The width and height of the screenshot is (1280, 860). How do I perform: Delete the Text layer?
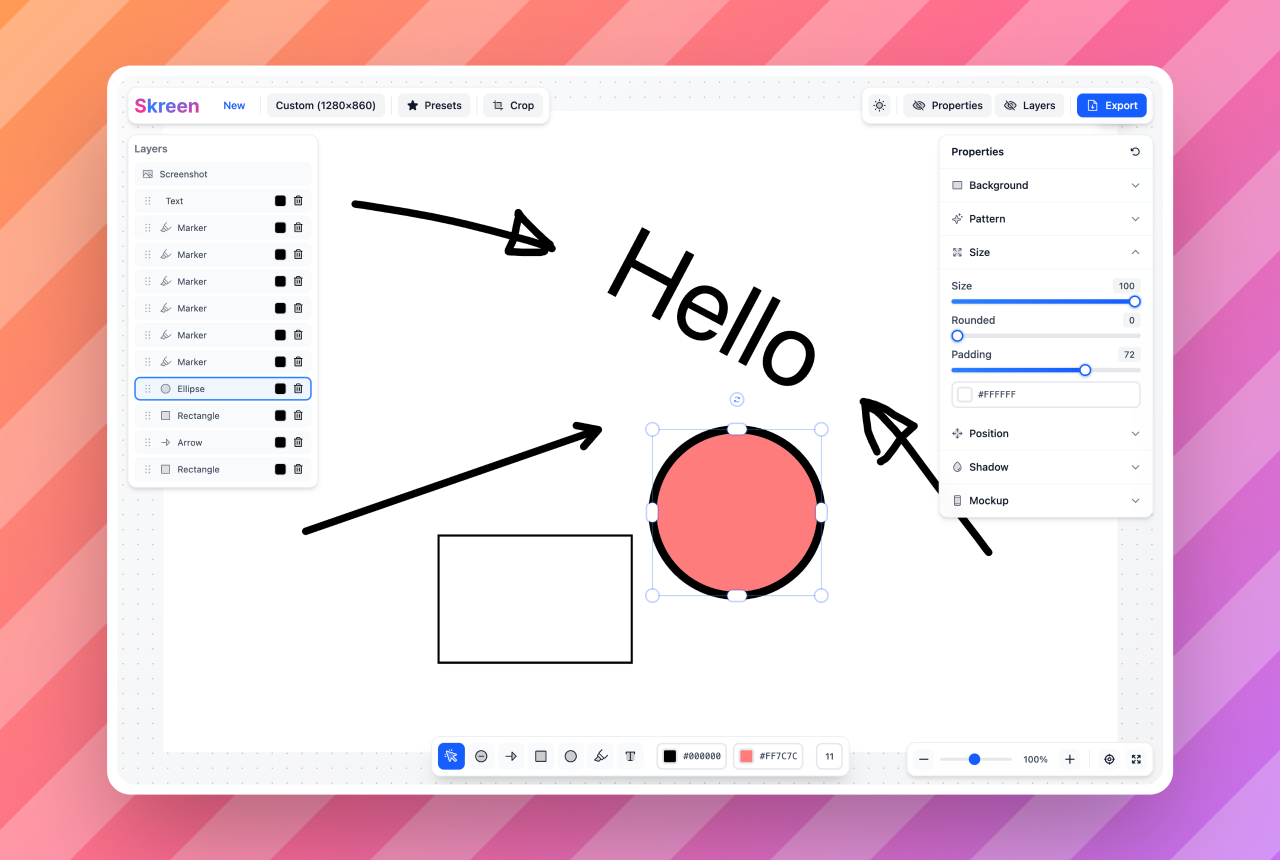298,201
